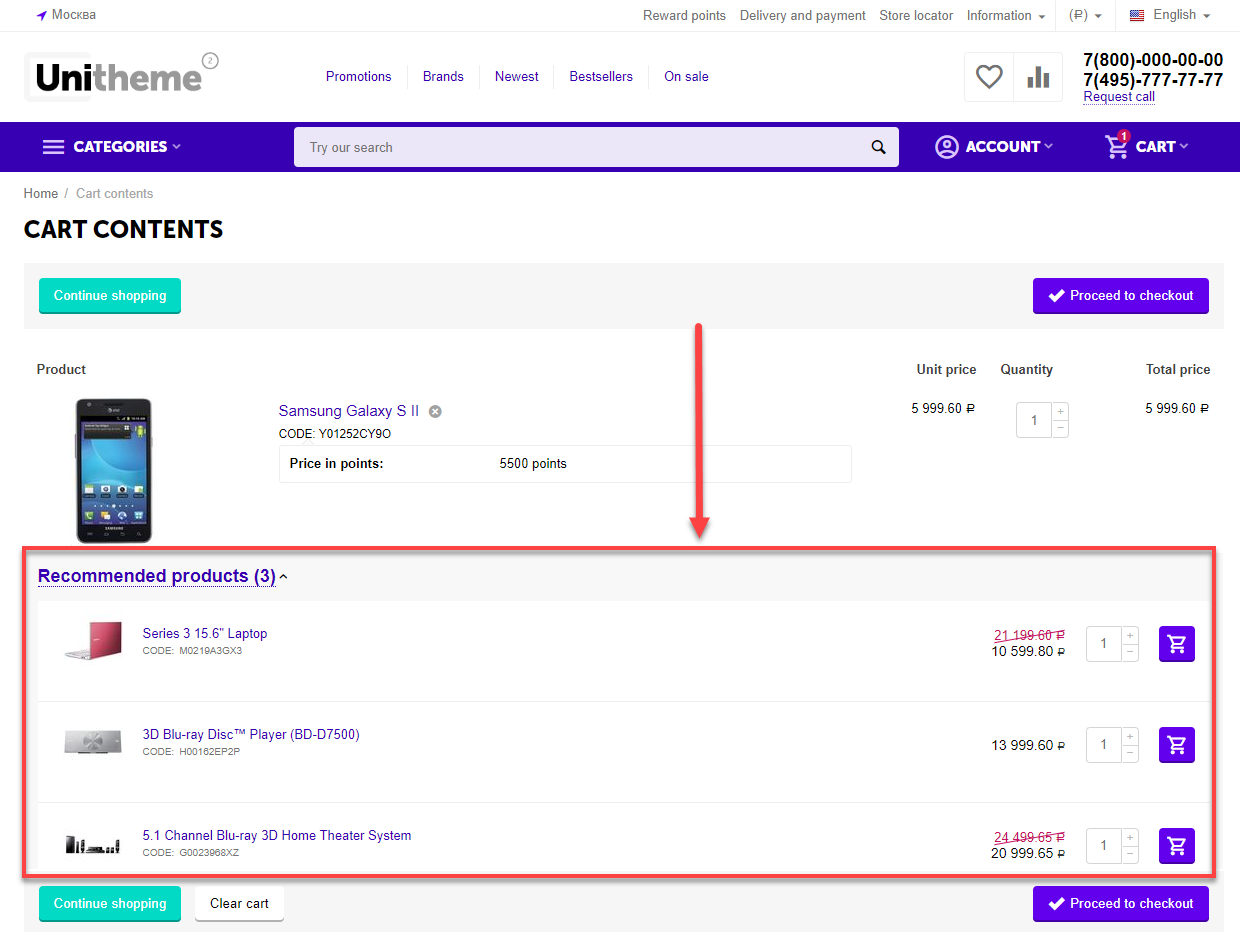Click the Москва city selector
Viewport: 1240px width, 932px height.
tap(66, 15)
